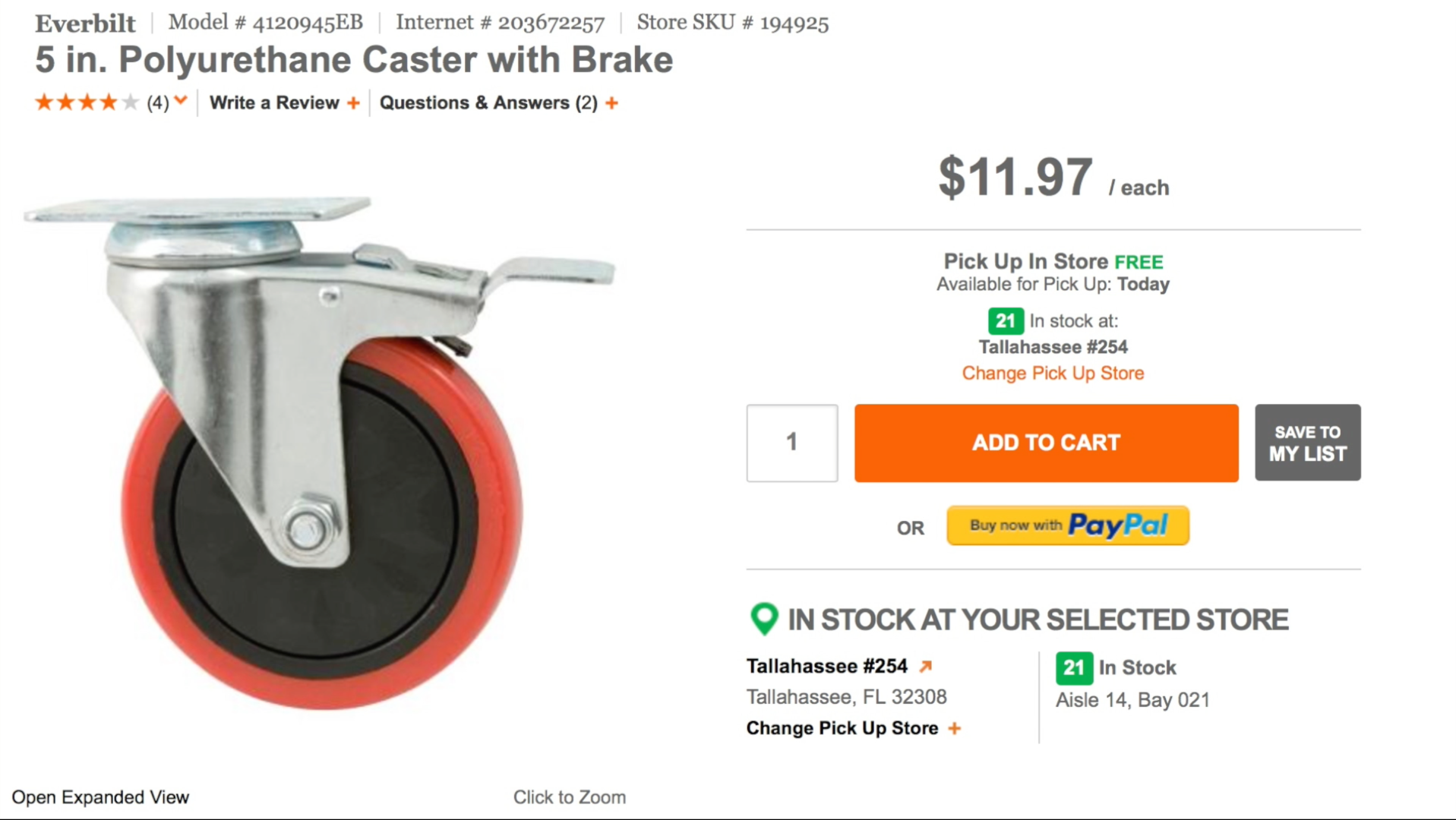Click the green location pin icon
1456x820 pixels.
[764, 619]
